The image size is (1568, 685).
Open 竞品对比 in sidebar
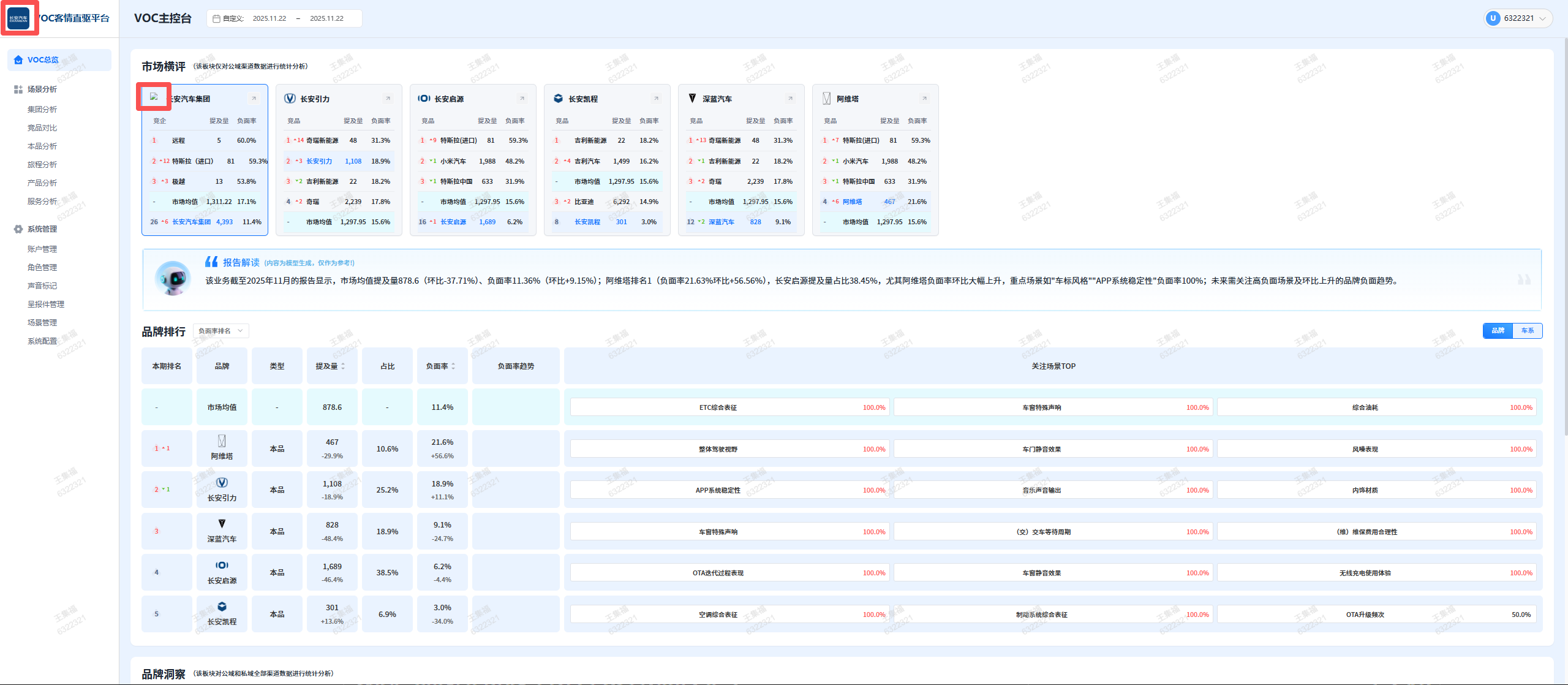[x=42, y=128]
